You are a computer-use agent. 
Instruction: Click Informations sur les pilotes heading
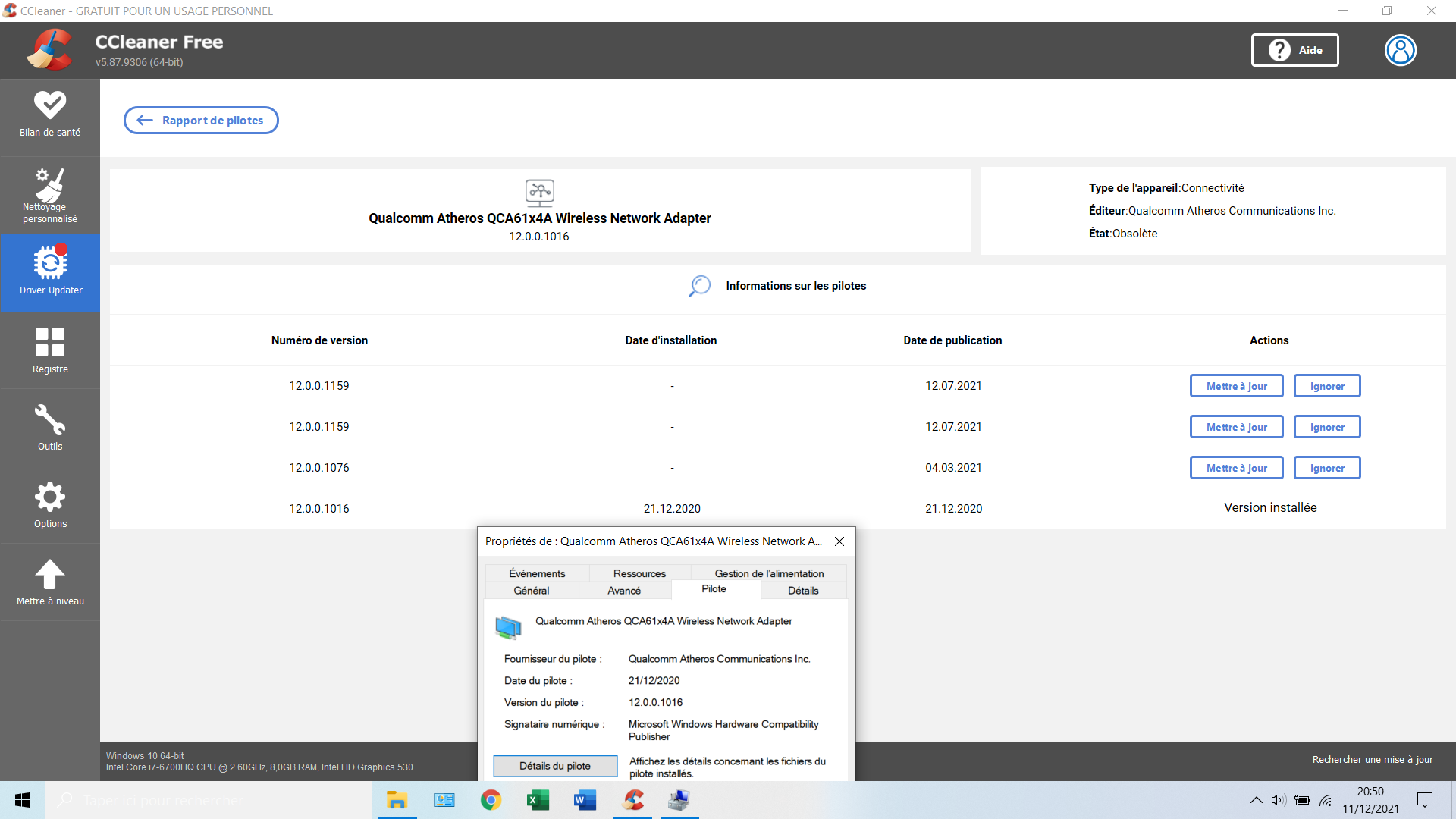(x=795, y=286)
